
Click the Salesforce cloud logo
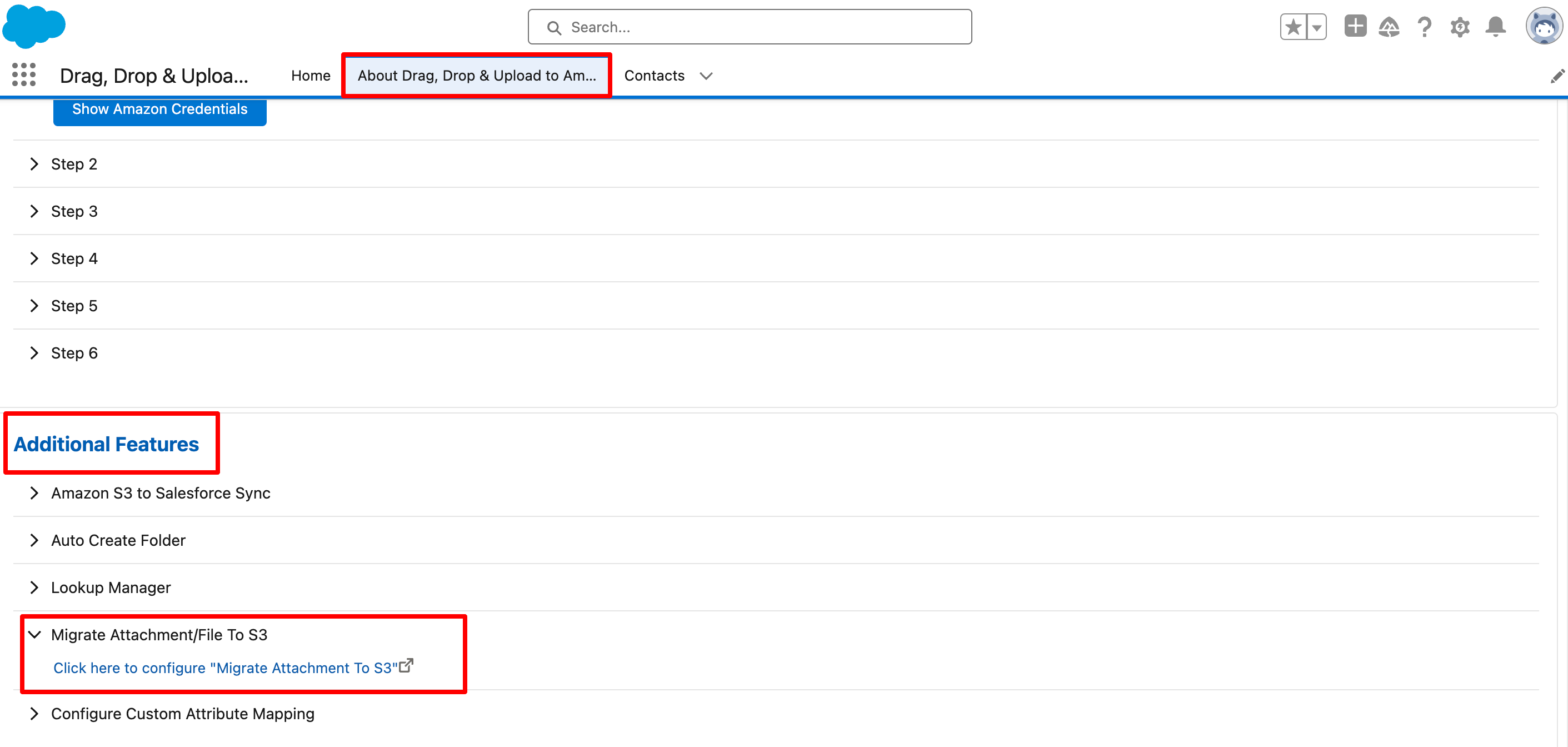point(33,26)
